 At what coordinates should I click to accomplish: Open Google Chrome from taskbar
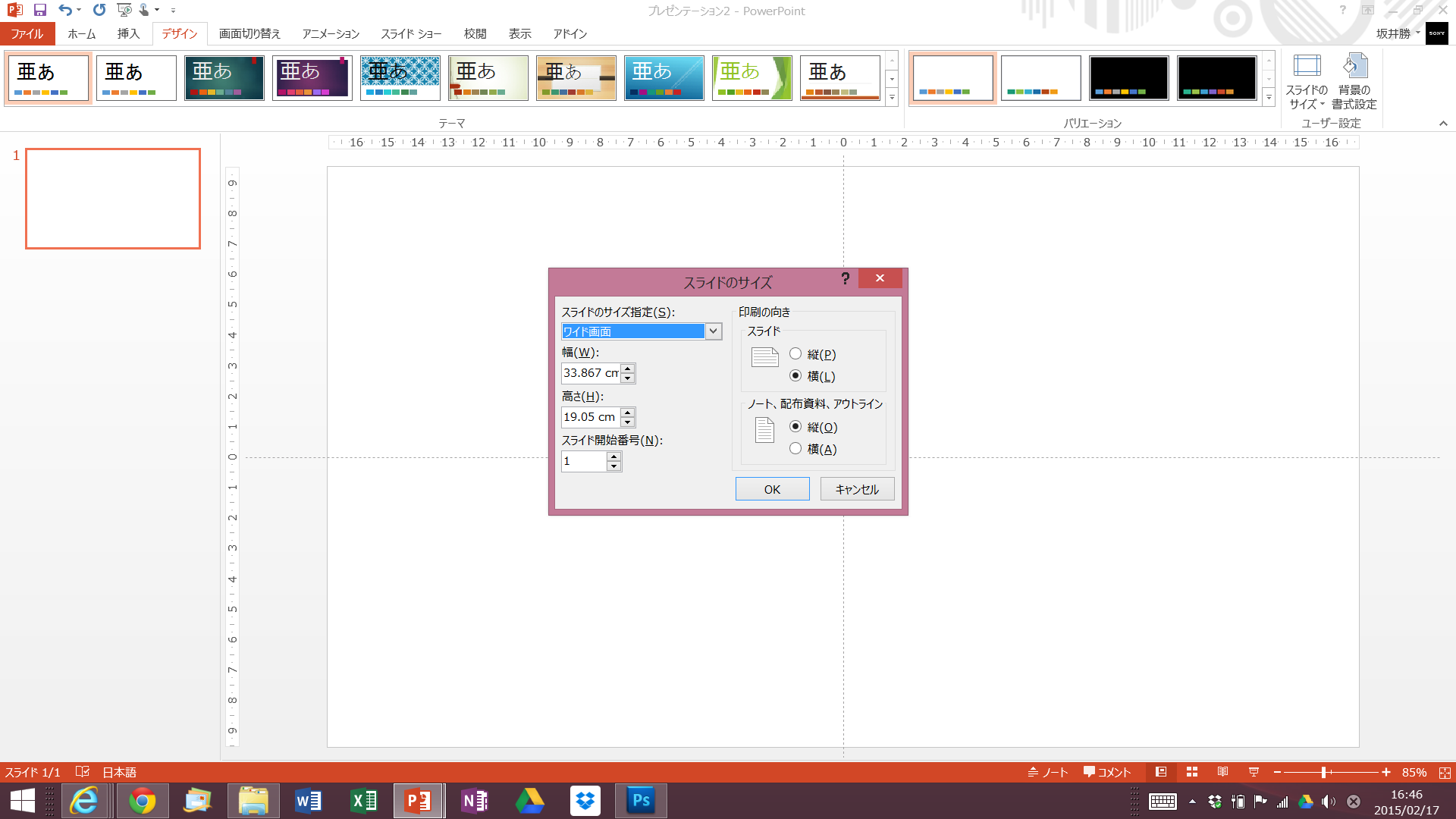(x=142, y=800)
